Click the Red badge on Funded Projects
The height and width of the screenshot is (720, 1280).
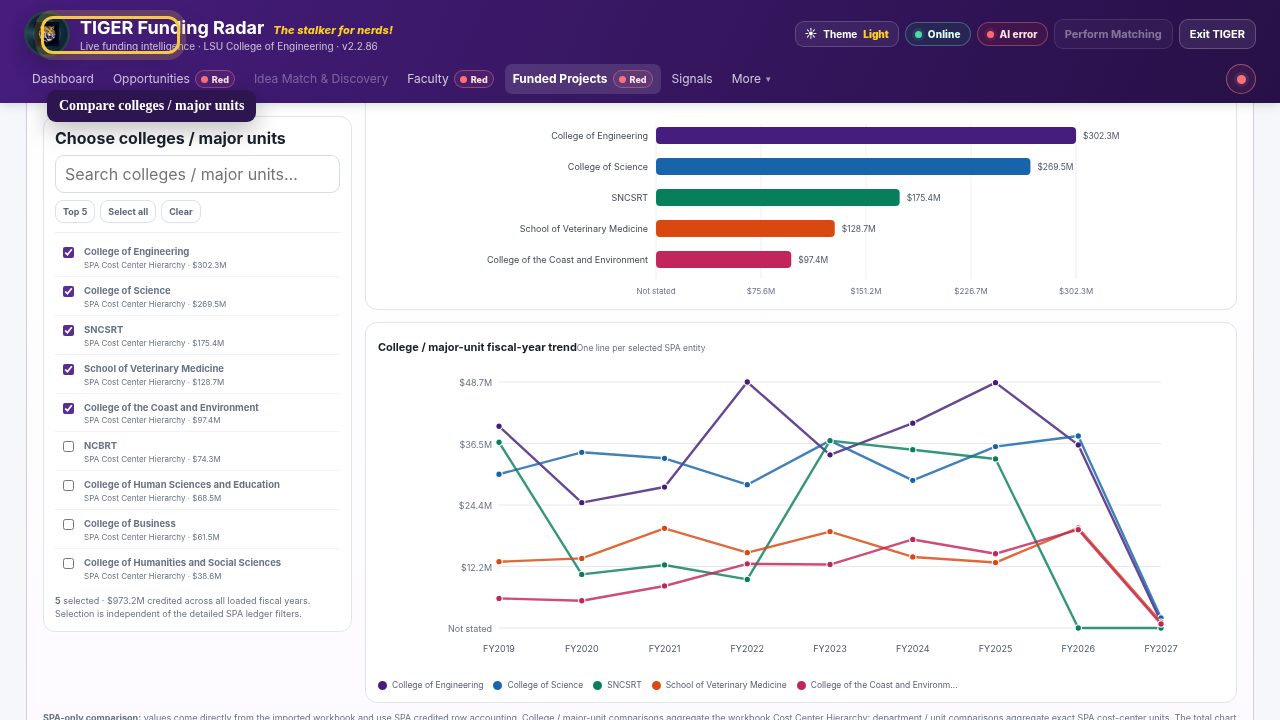pyautogui.click(x=633, y=80)
